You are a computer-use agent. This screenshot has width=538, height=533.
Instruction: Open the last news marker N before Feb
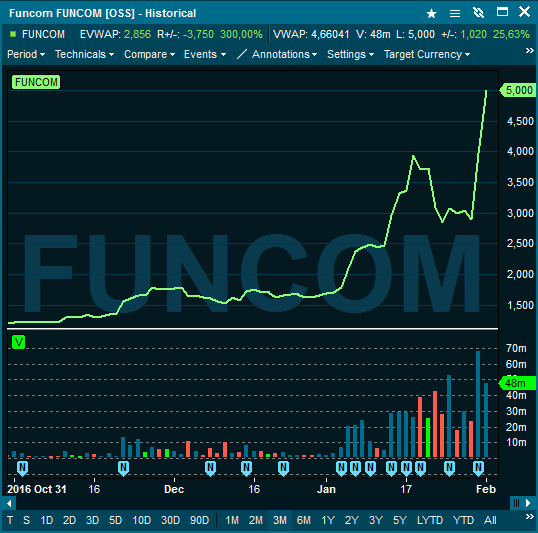tap(478, 468)
